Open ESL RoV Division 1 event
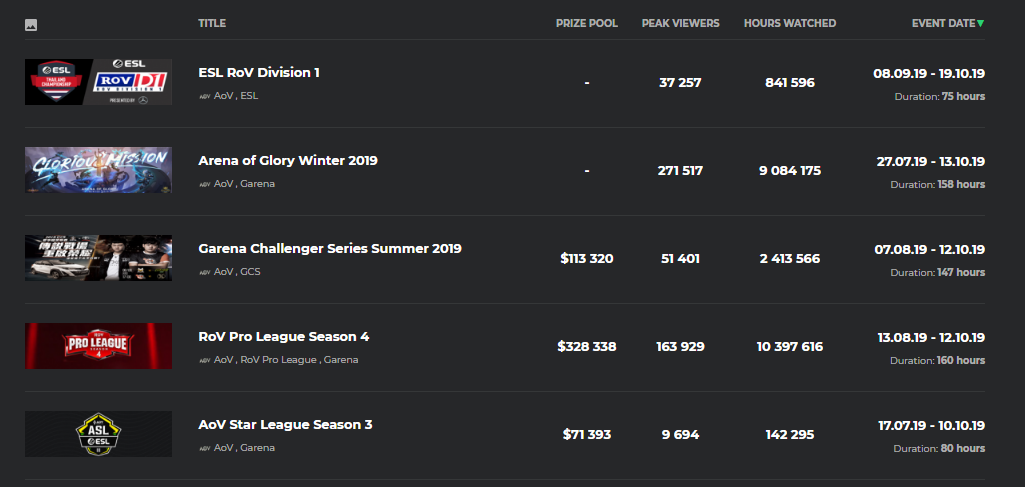Viewport: 1025px width, 487px height. [x=259, y=73]
